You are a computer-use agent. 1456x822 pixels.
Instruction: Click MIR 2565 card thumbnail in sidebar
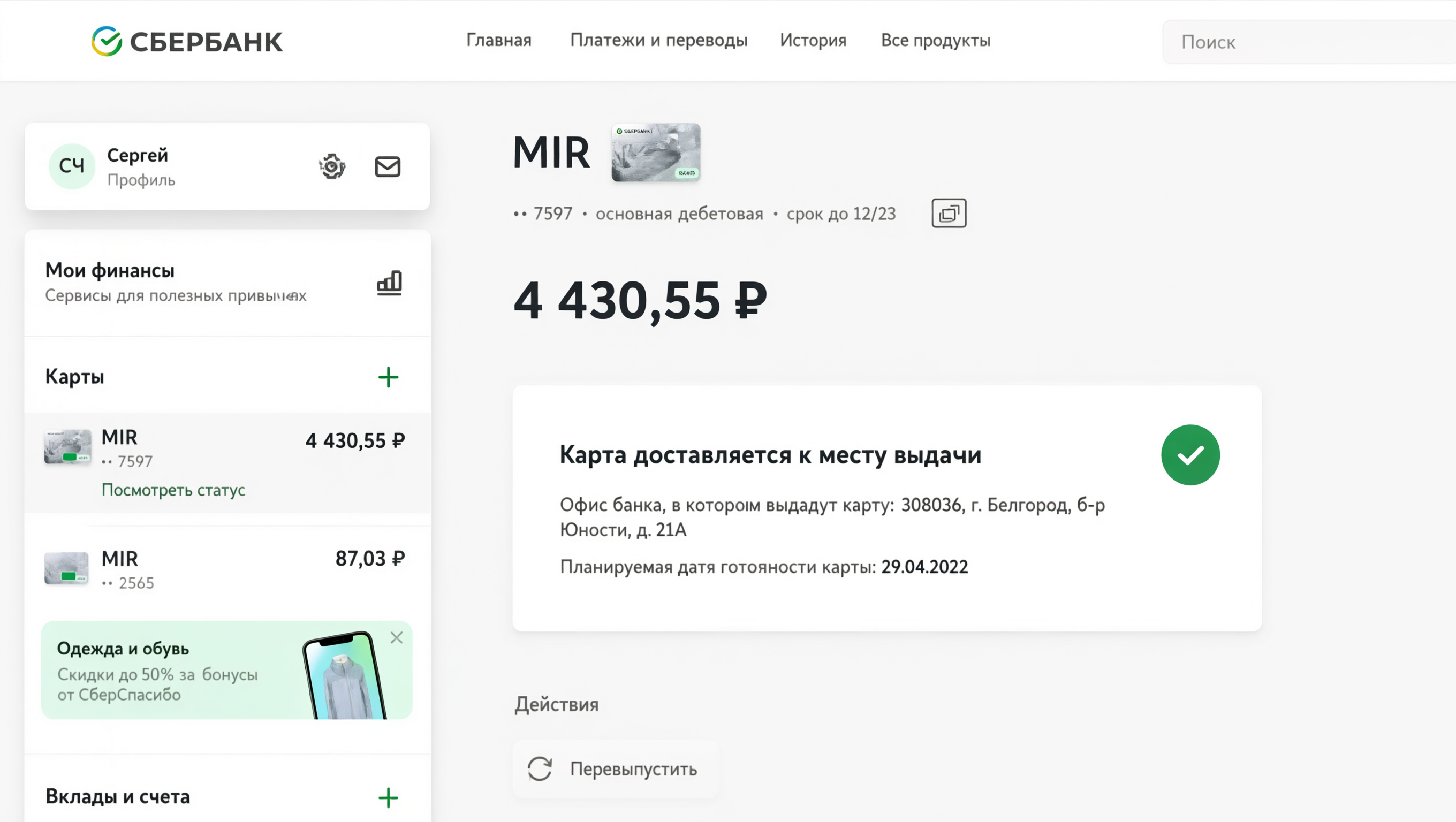coord(67,568)
